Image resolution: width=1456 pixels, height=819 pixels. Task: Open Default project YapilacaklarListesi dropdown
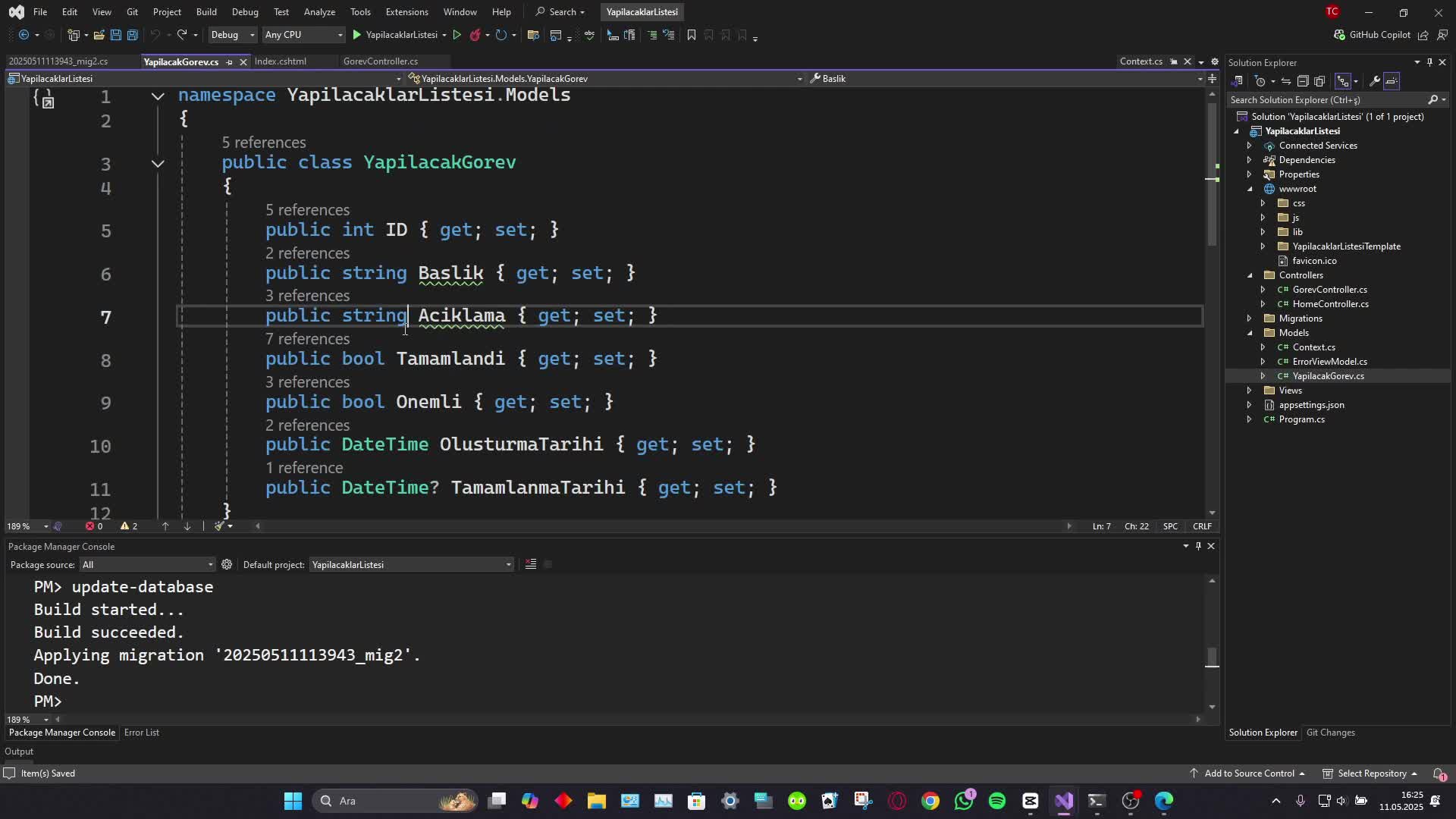412,565
